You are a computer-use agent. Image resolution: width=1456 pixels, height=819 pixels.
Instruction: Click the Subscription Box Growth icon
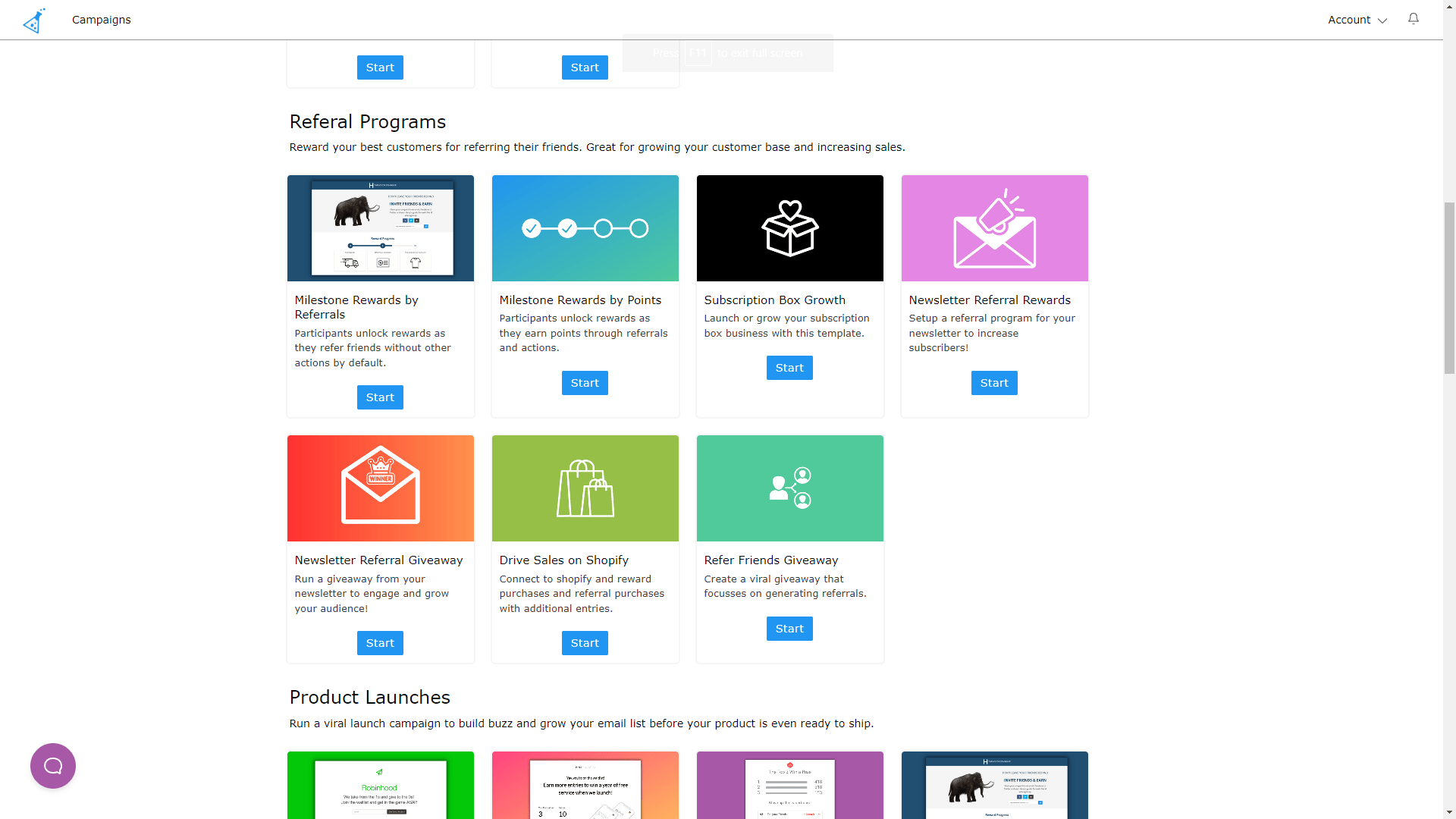click(x=790, y=228)
